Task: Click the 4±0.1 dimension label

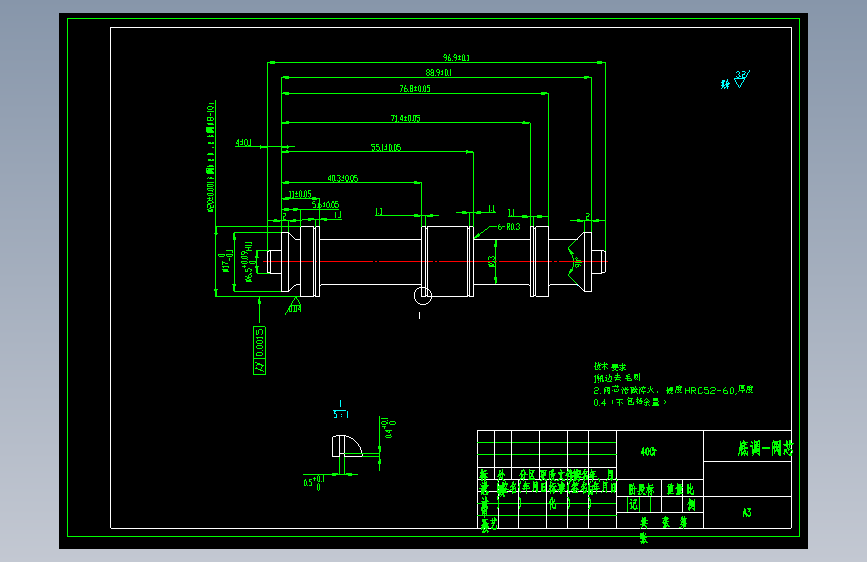Action: (x=243, y=143)
